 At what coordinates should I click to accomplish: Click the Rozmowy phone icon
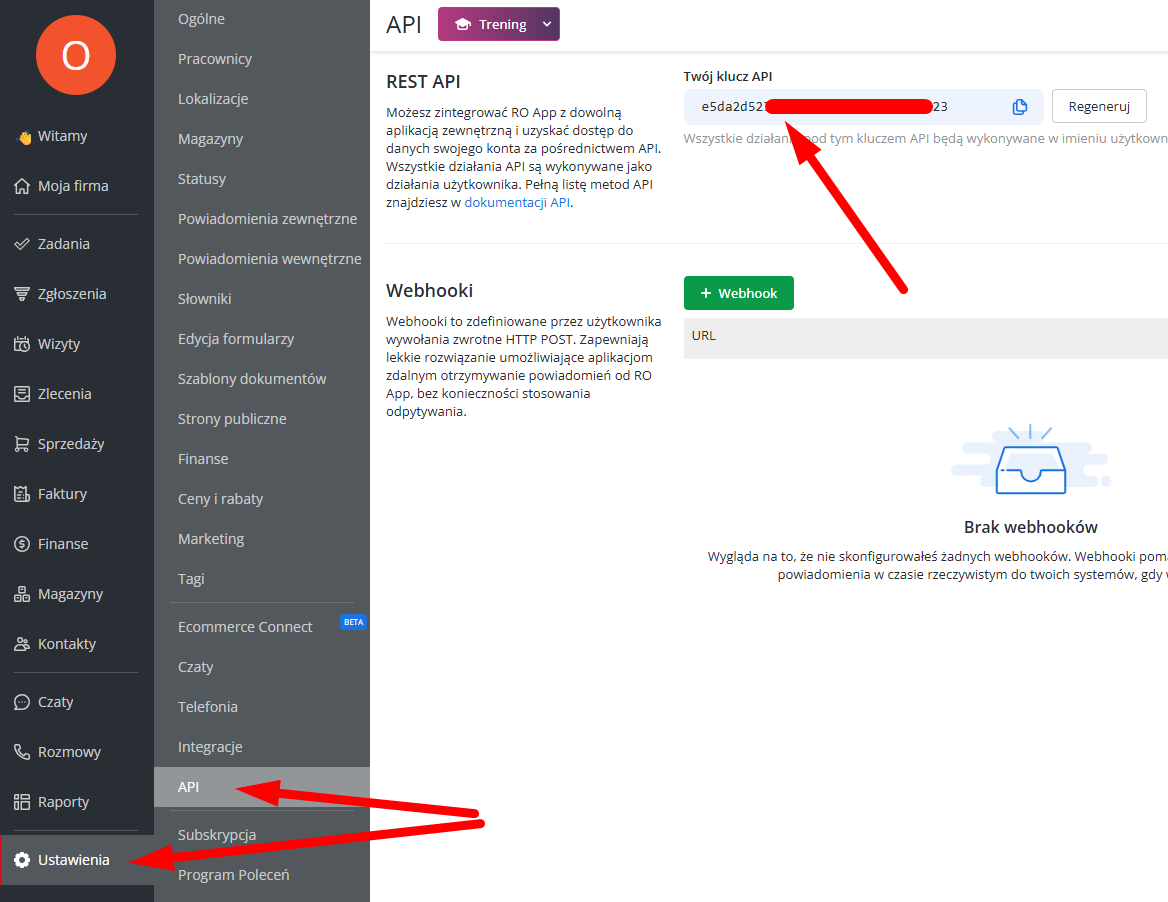pyautogui.click(x=21, y=752)
